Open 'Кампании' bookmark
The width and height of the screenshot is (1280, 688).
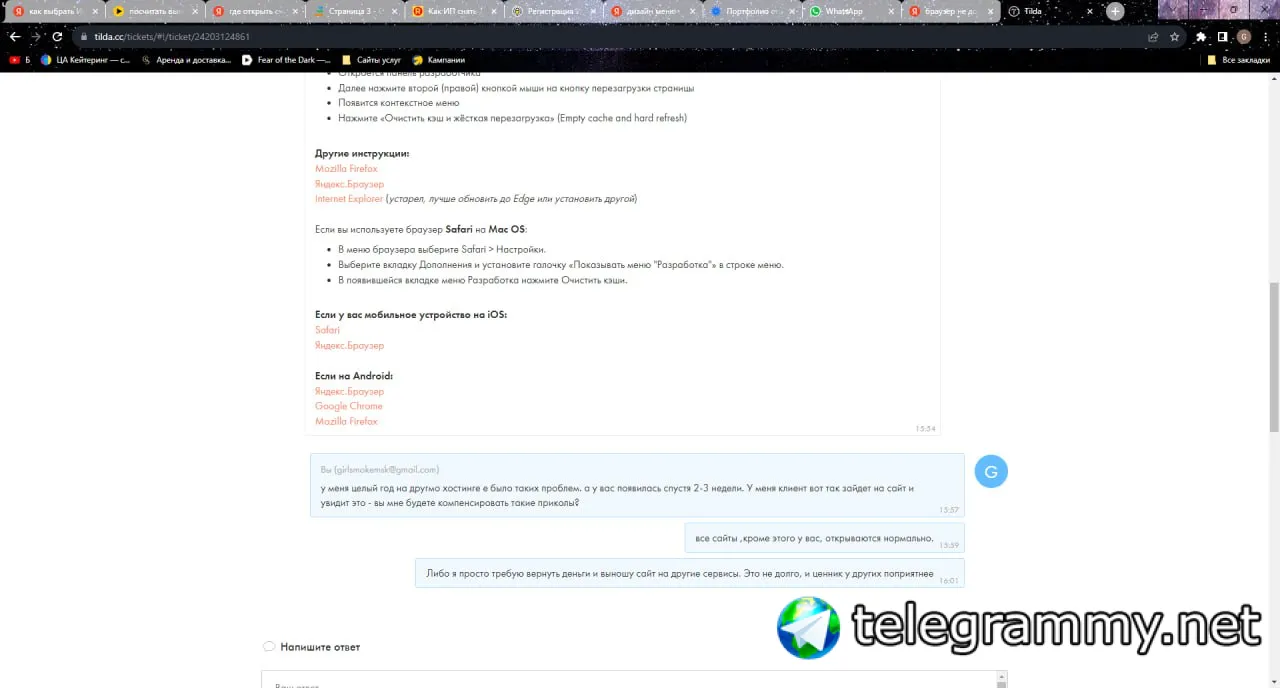coord(438,60)
